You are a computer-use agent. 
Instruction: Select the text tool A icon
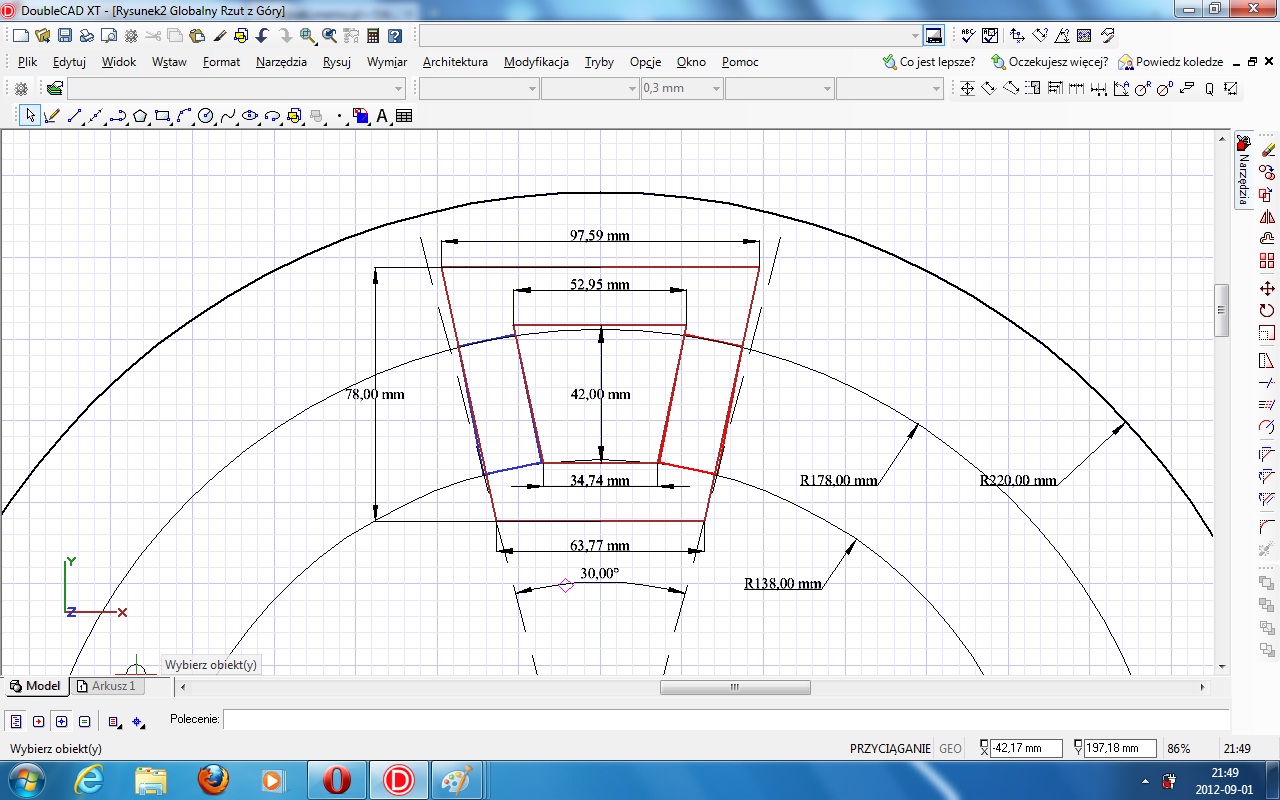(x=382, y=116)
